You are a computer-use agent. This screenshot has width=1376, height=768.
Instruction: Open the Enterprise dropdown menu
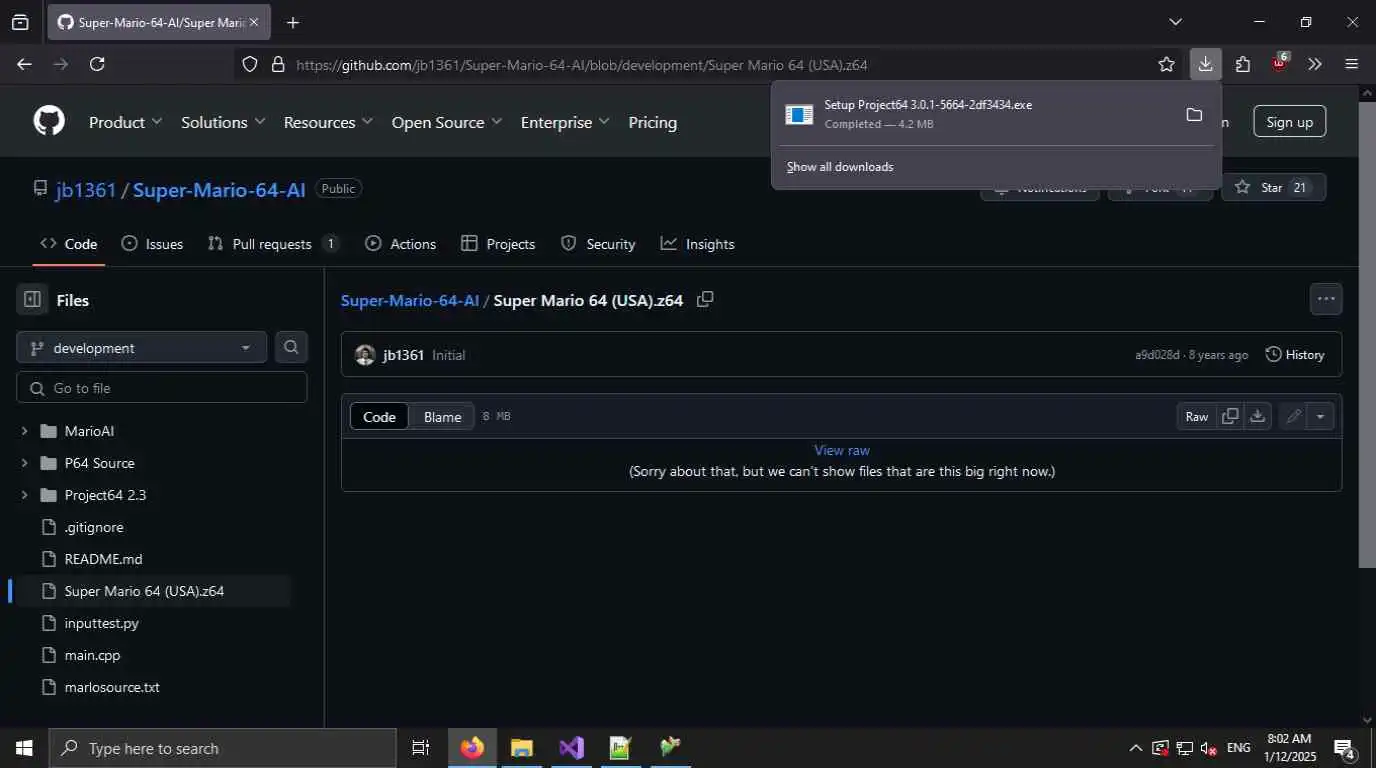point(565,122)
